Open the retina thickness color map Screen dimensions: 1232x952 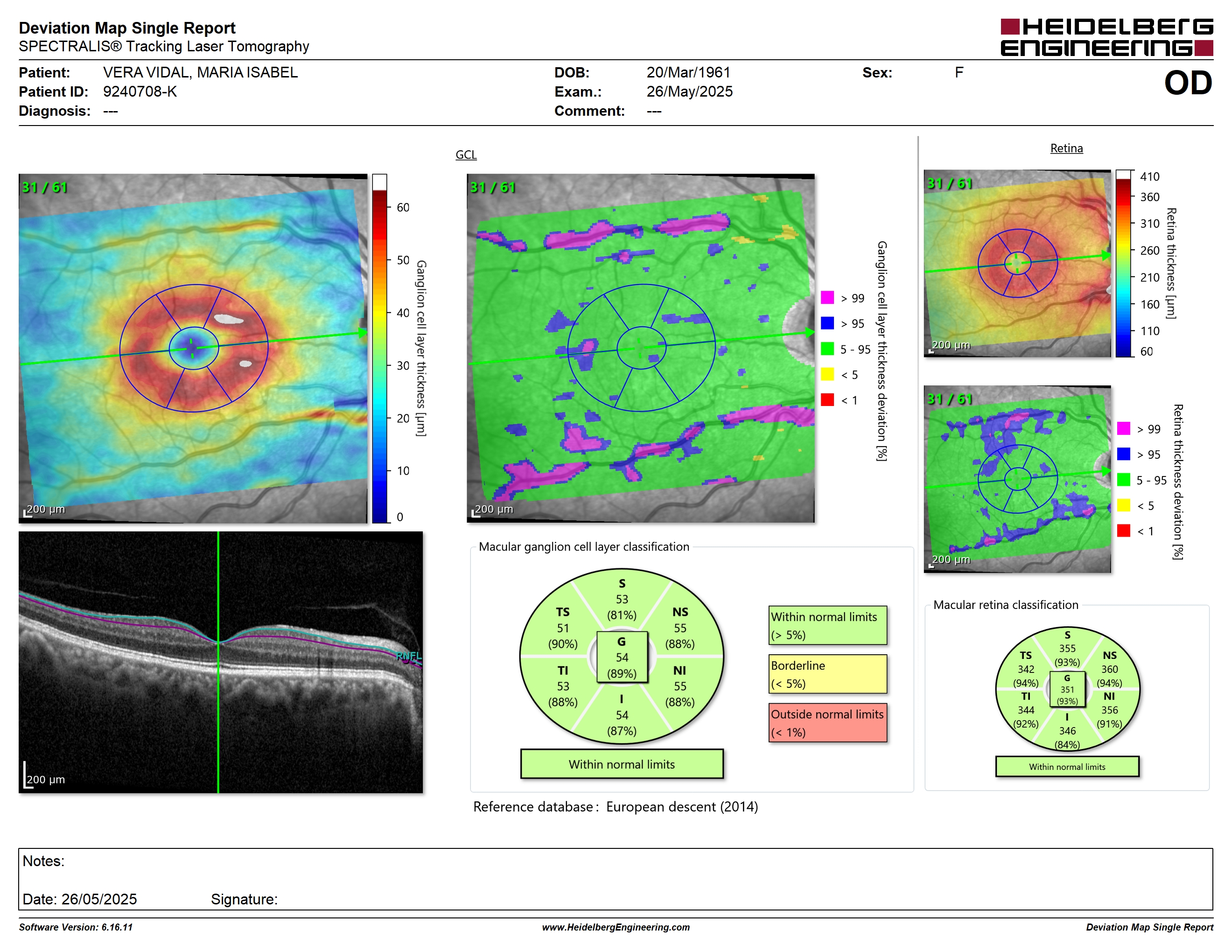pos(1017,263)
